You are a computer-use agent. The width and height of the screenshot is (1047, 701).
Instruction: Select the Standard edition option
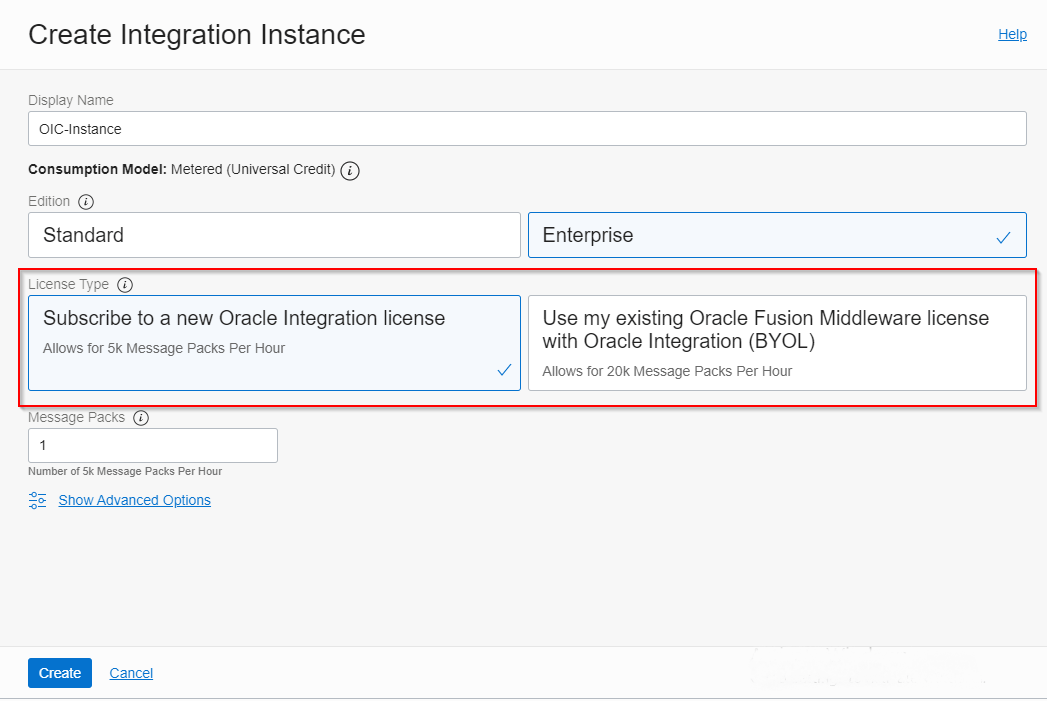pos(274,235)
